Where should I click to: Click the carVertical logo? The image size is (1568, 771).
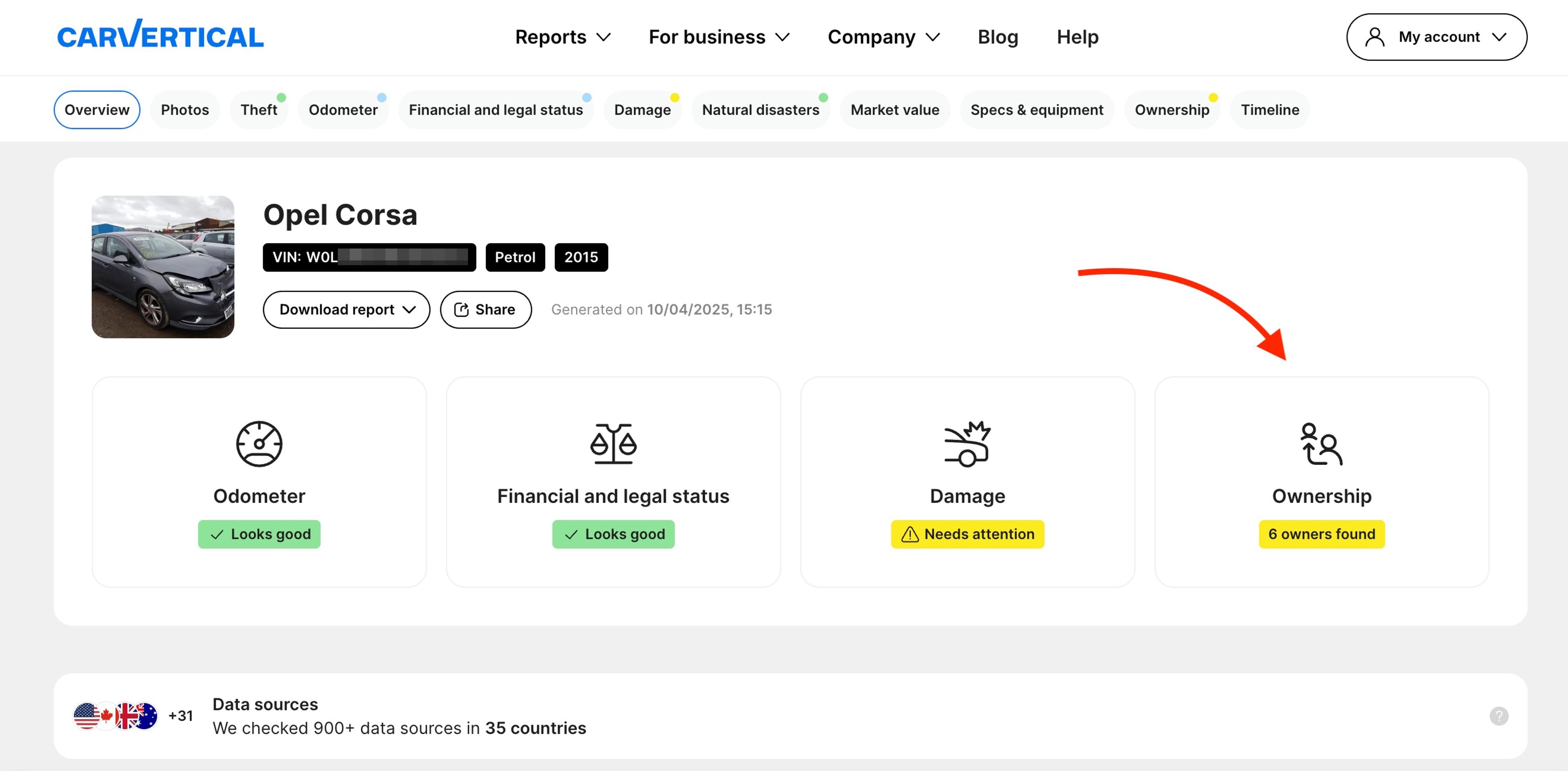tap(160, 36)
